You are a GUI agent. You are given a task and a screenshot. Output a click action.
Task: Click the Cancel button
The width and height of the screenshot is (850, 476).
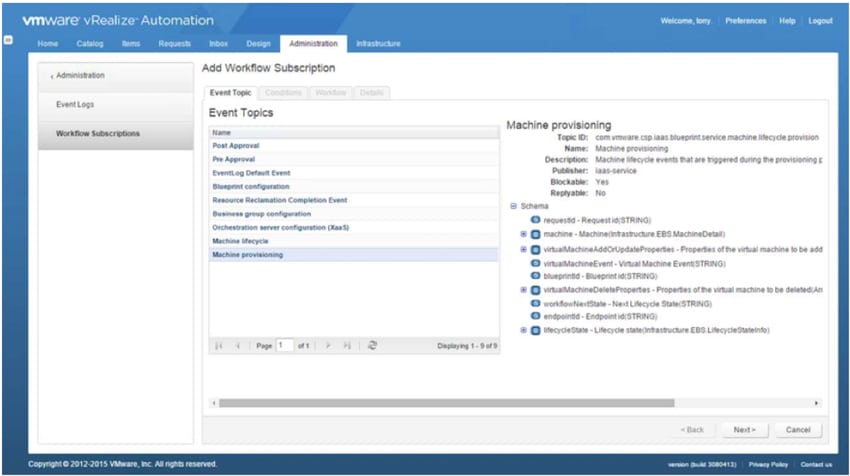point(798,429)
